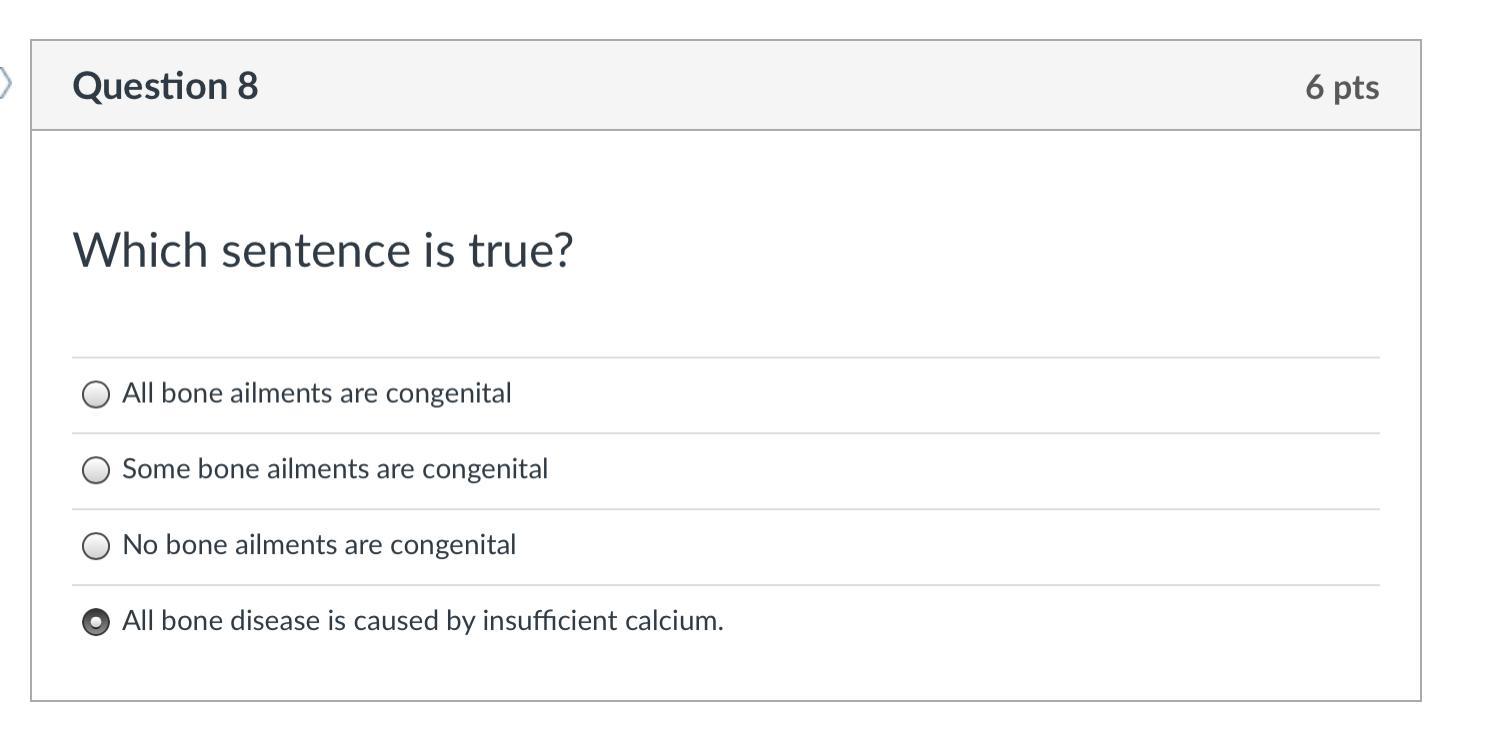Click the "Which sentence is true?" prompt

click(x=323, y=250)
